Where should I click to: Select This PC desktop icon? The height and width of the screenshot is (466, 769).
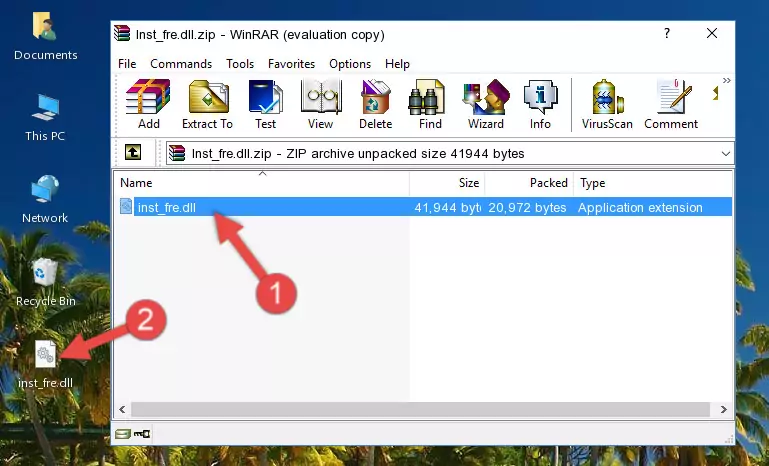45,118
